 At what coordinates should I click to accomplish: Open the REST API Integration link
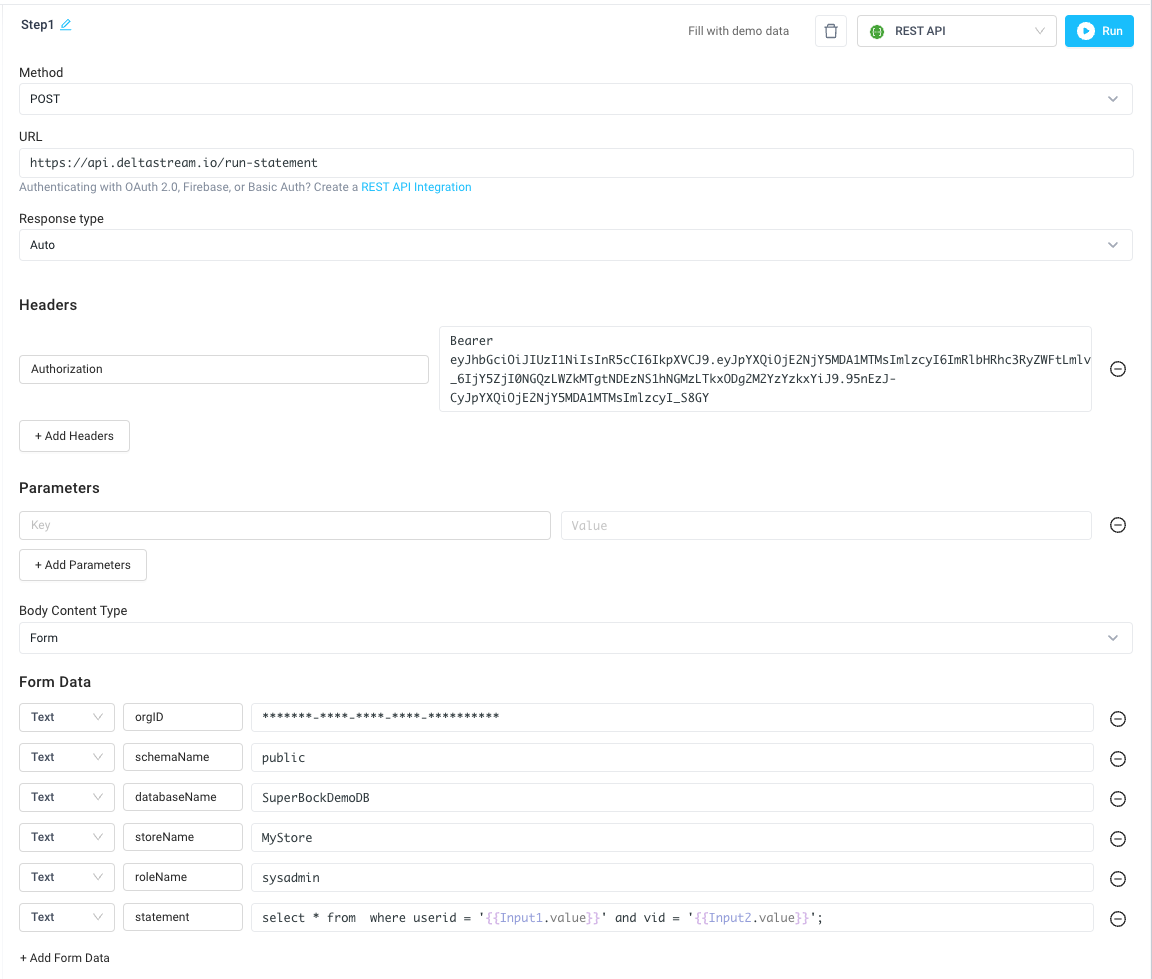[x=416, y=187]
